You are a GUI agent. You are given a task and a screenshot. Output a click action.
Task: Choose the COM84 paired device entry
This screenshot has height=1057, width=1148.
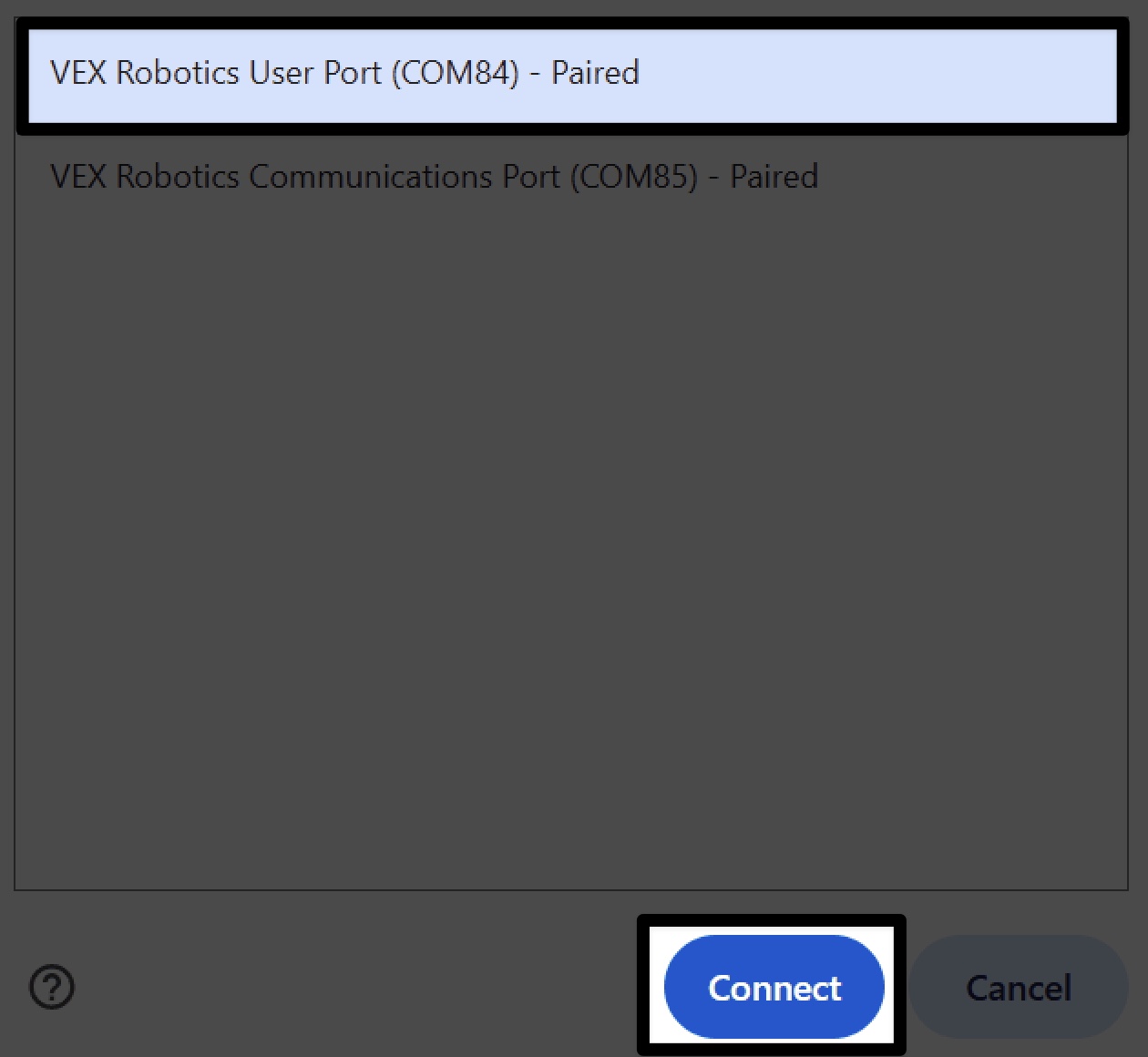pyautogui.click(x=344, y=73)
